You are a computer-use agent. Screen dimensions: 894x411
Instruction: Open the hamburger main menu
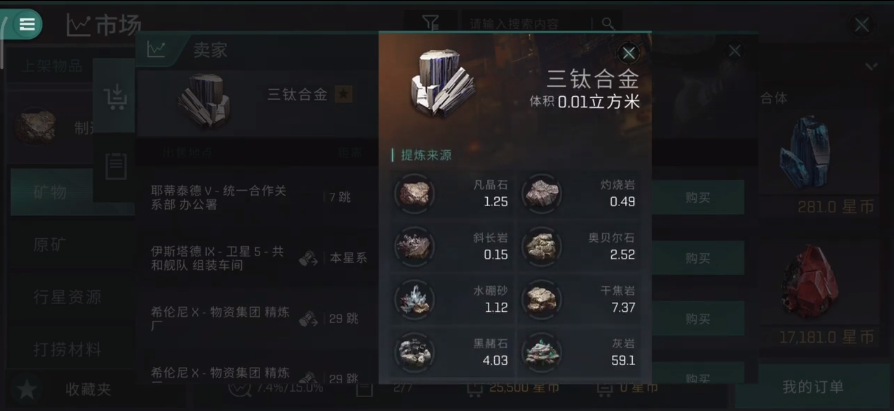pos(27,24)
